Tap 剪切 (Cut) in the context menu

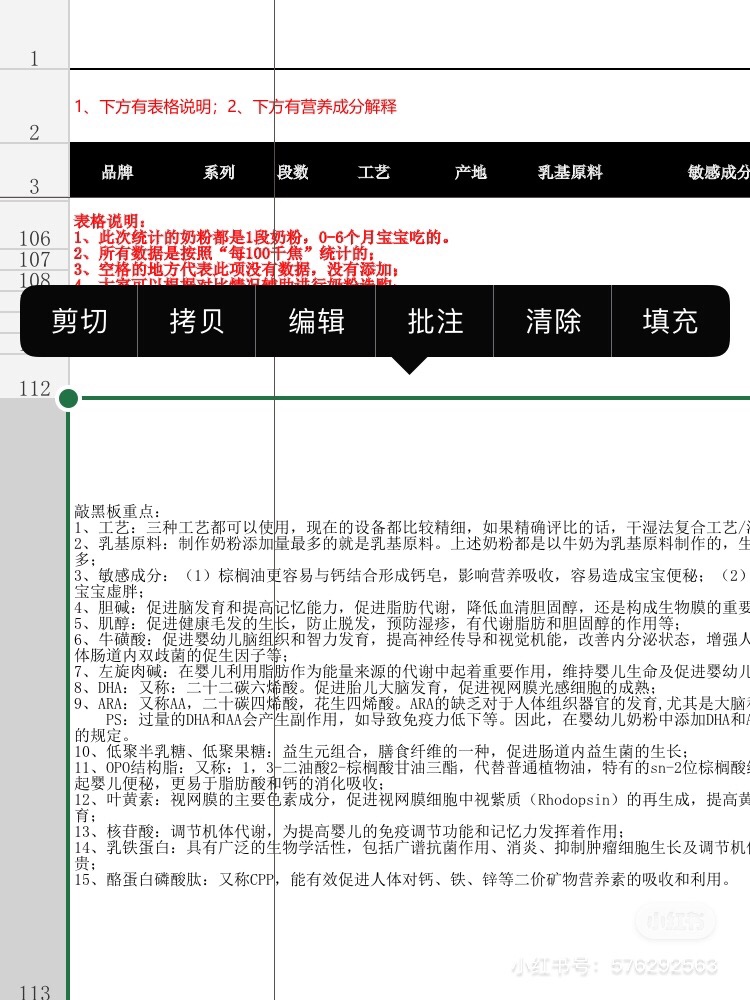[80, 321]
